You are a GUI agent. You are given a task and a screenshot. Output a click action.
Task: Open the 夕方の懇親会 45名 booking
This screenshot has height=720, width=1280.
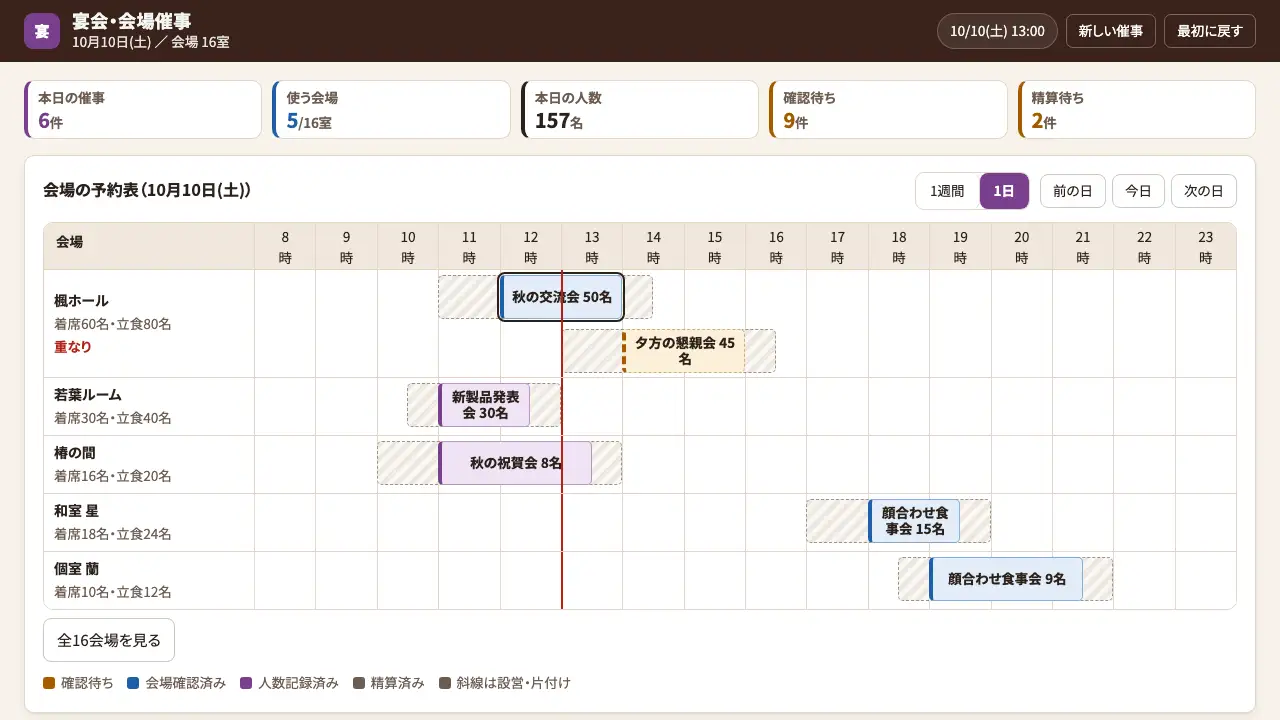coord(684,351)
